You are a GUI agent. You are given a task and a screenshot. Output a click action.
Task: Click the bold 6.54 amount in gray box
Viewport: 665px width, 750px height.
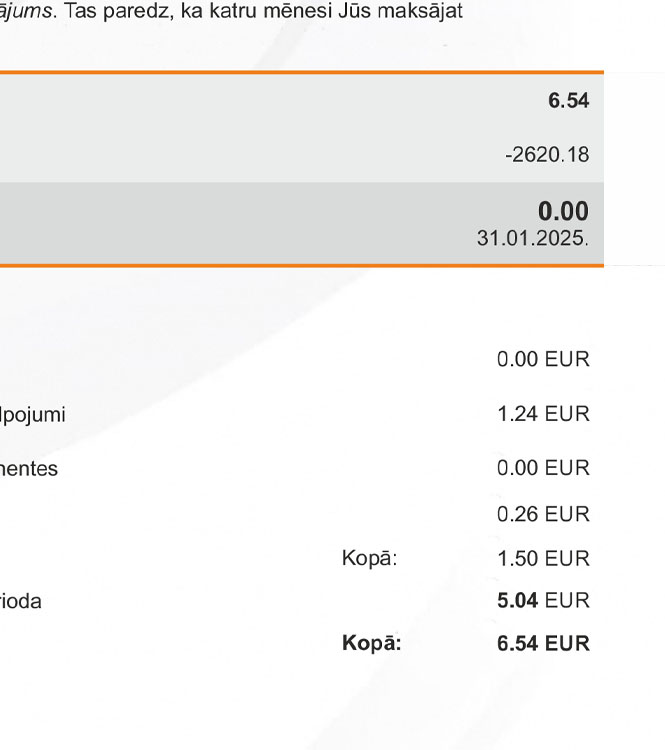coord(568,101)
